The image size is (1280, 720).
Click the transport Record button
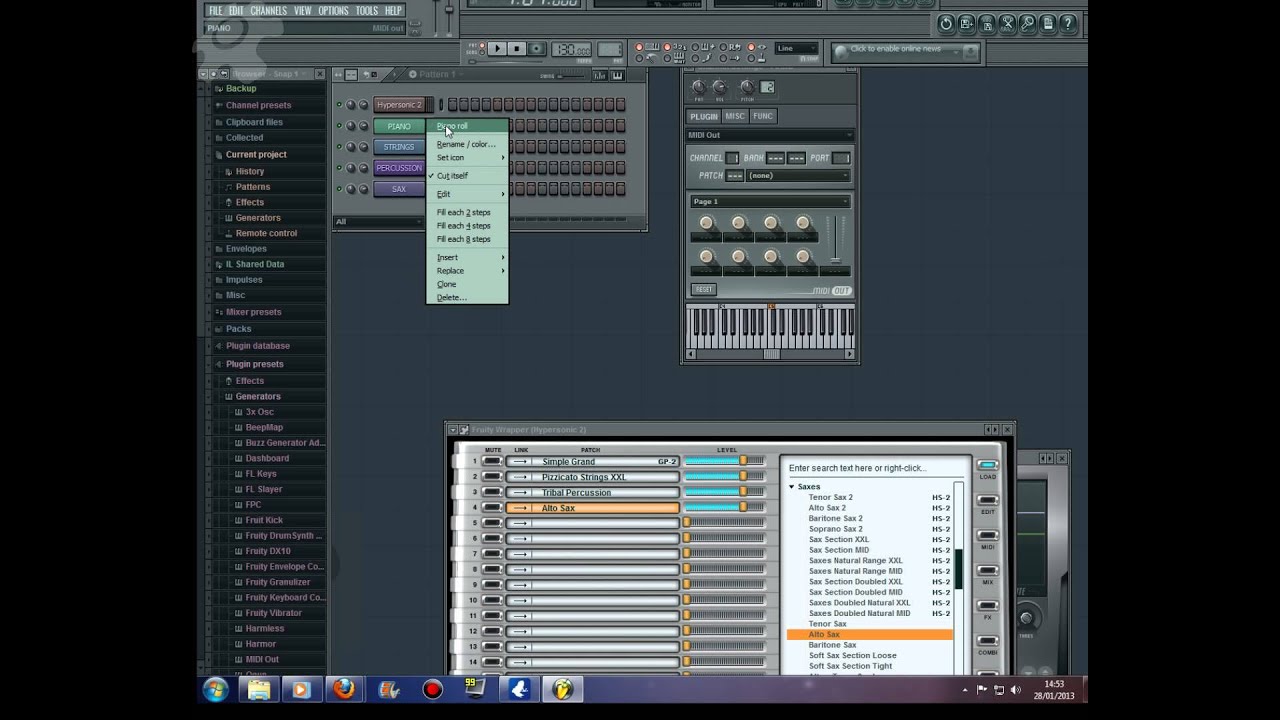point(537,49)
